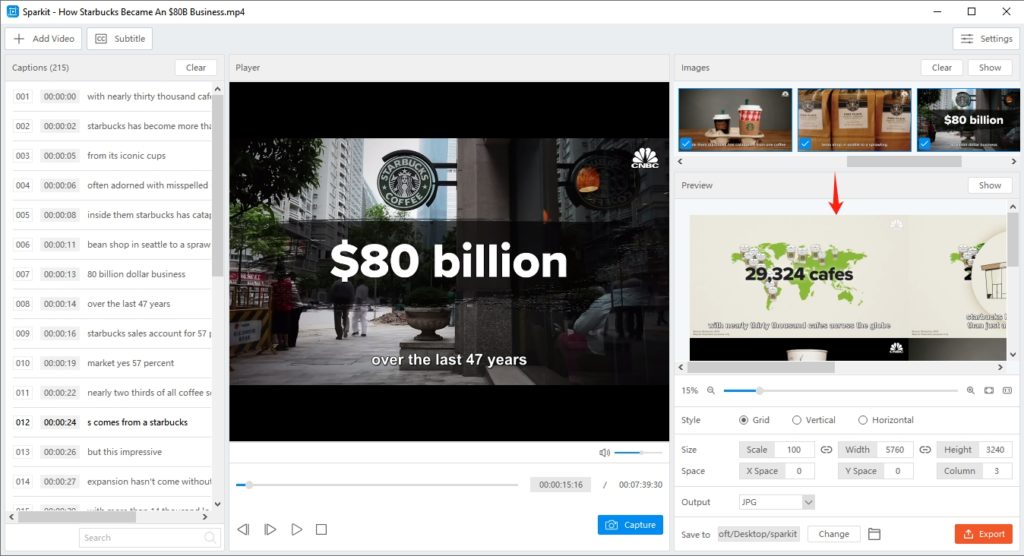Select the Grid style option

click(x=754, y=420)
